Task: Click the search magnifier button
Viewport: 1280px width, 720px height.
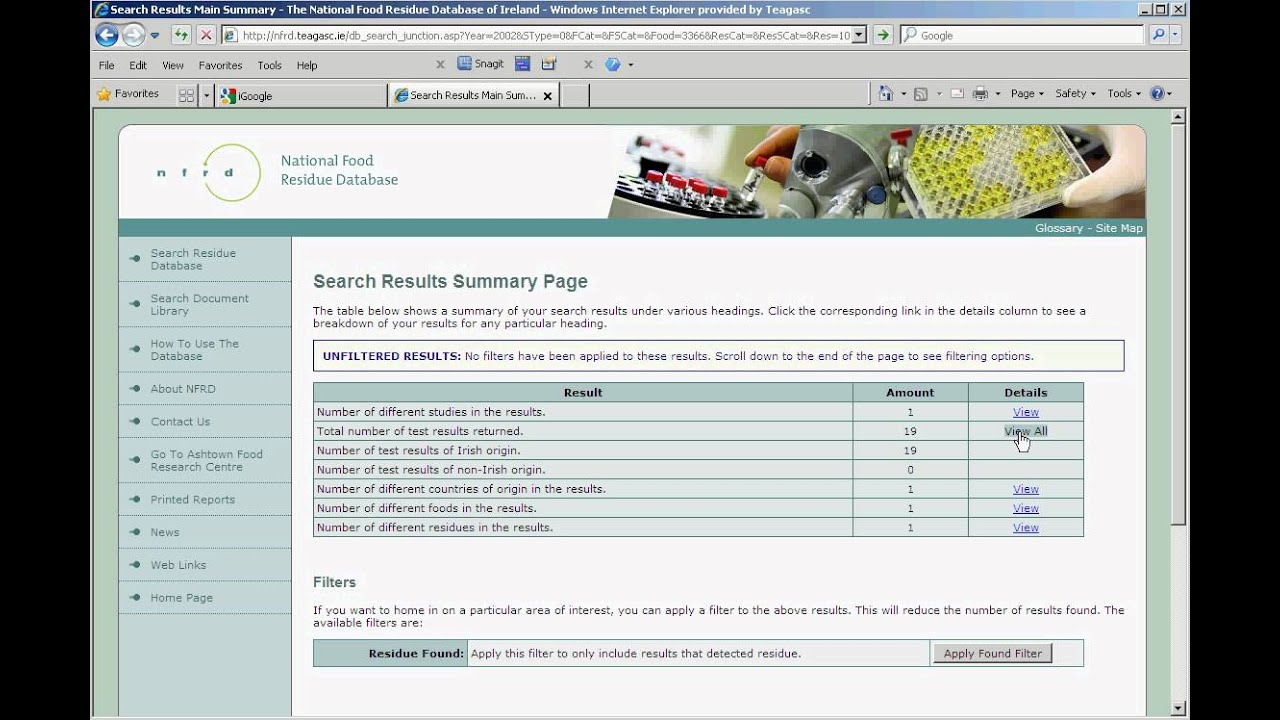Action: point(1159,35)
